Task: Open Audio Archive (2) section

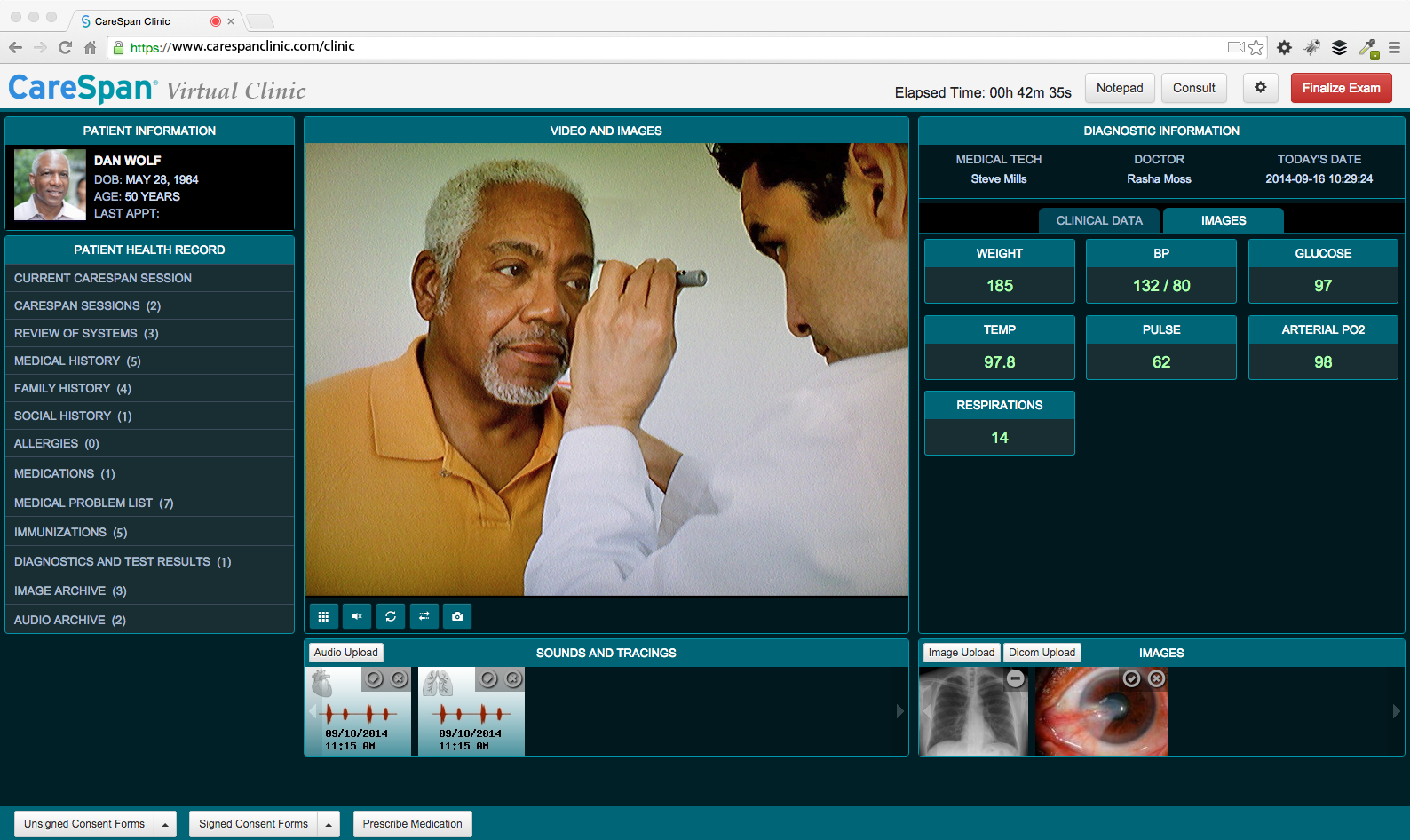Action: 149,620
